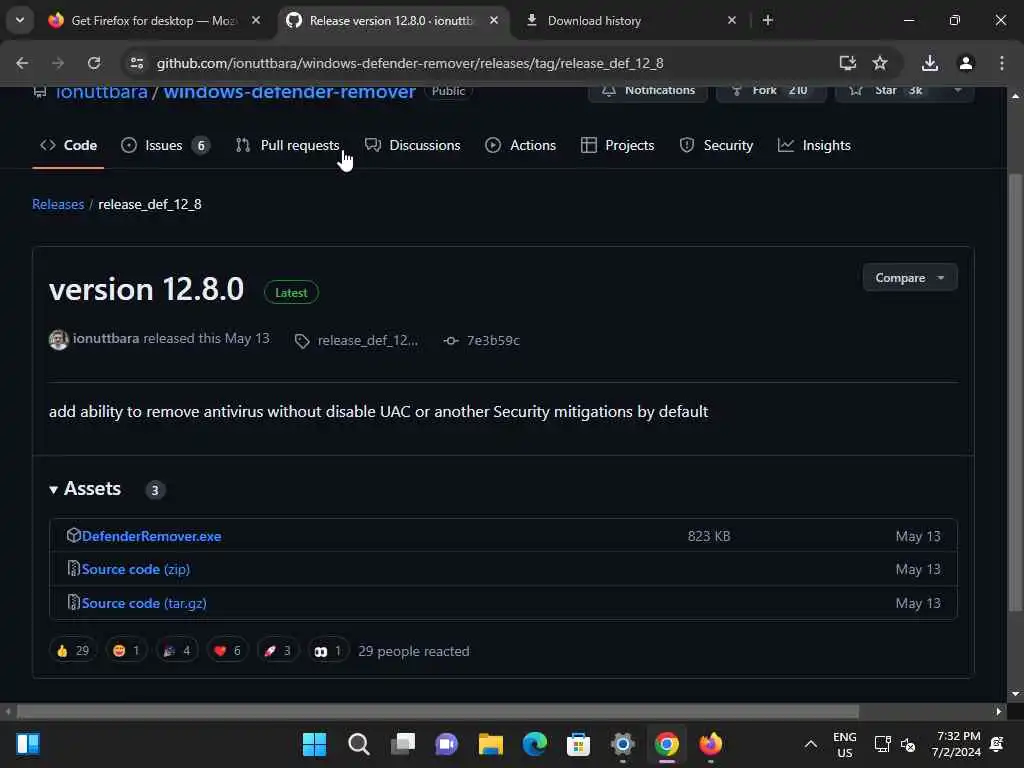This screenshot has height=768, width=1024.
Task: Click the horizontal page scrollbar
Action: point(438,711)
